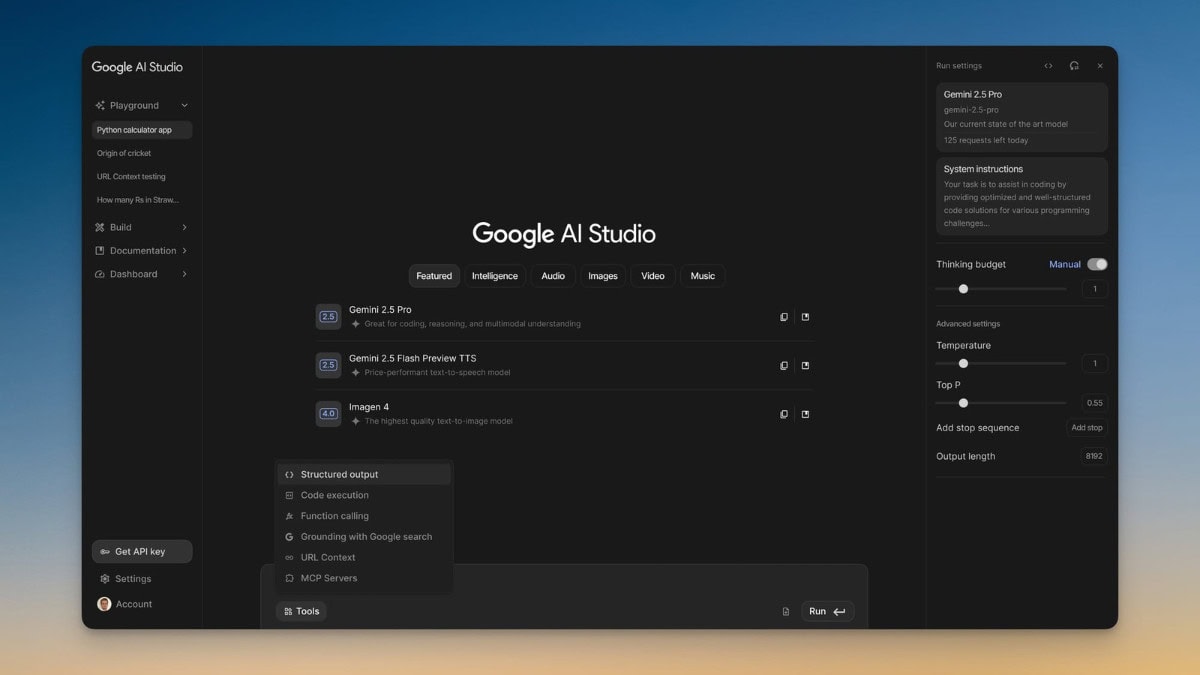The height and width of the screenshot is (675, 1200).
Task: Switch to the Video tab
Action: [653, 276]
